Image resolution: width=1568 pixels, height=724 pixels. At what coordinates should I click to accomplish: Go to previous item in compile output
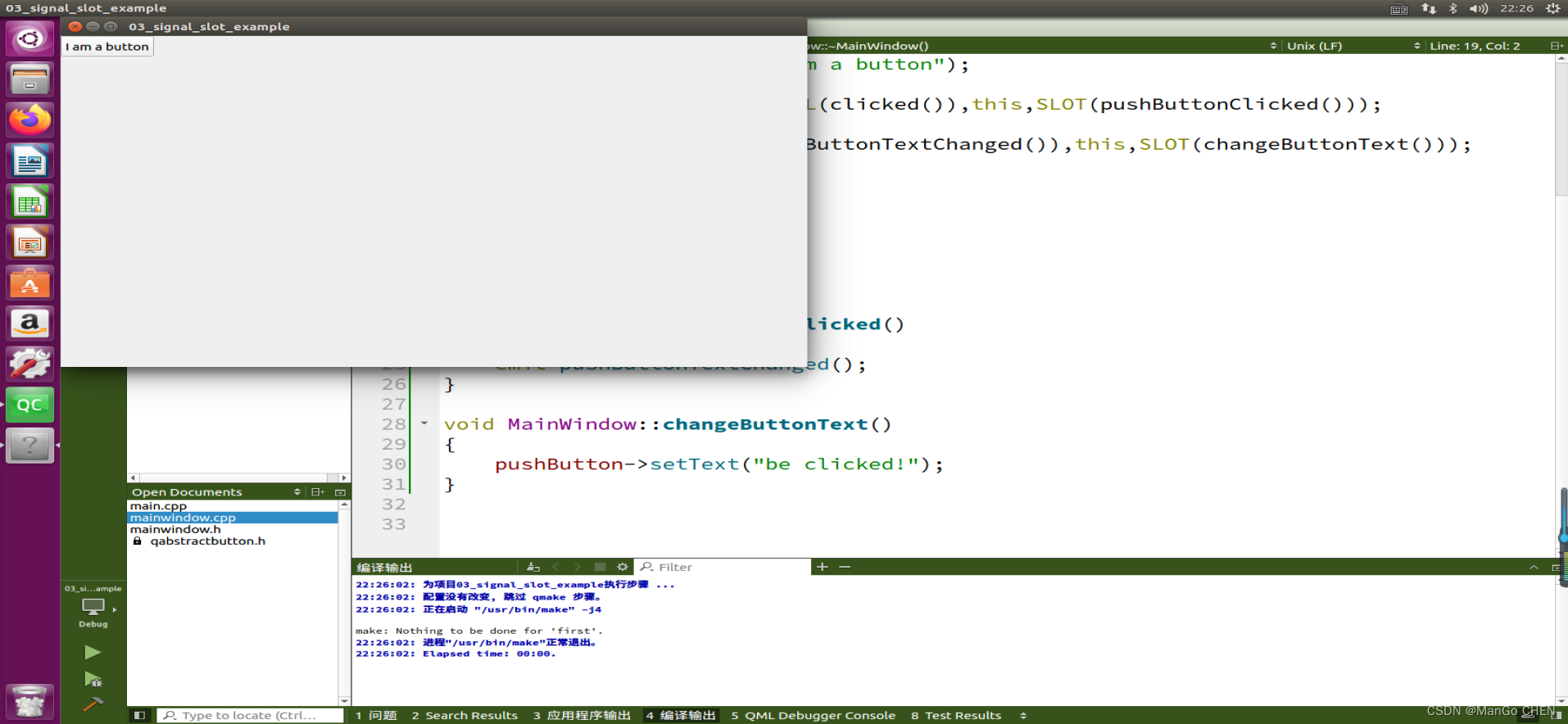[555, 567]
